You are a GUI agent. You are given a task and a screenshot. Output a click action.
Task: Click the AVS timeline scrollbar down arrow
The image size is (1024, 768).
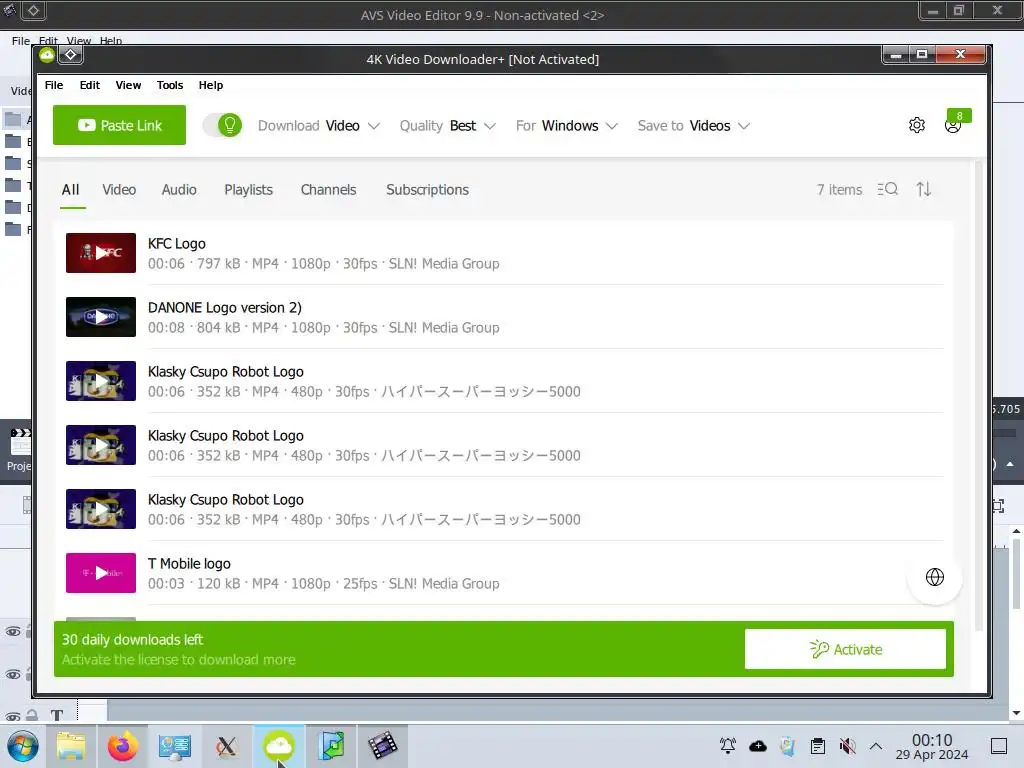pyautogui.click(x=1016, y=714)
